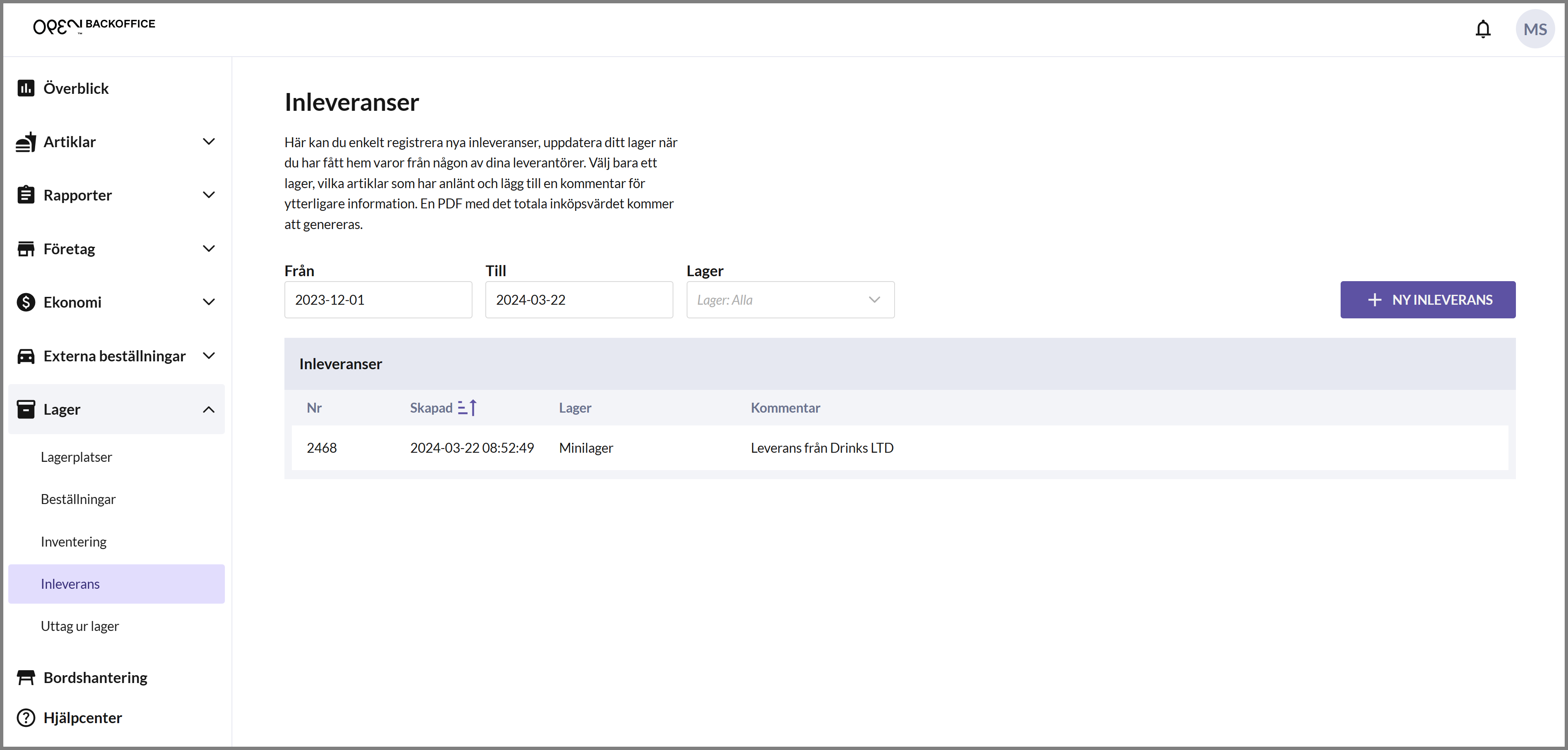Open Inventering submenu item
This screenshot has width=1568, height=750.
pos(73,542)
